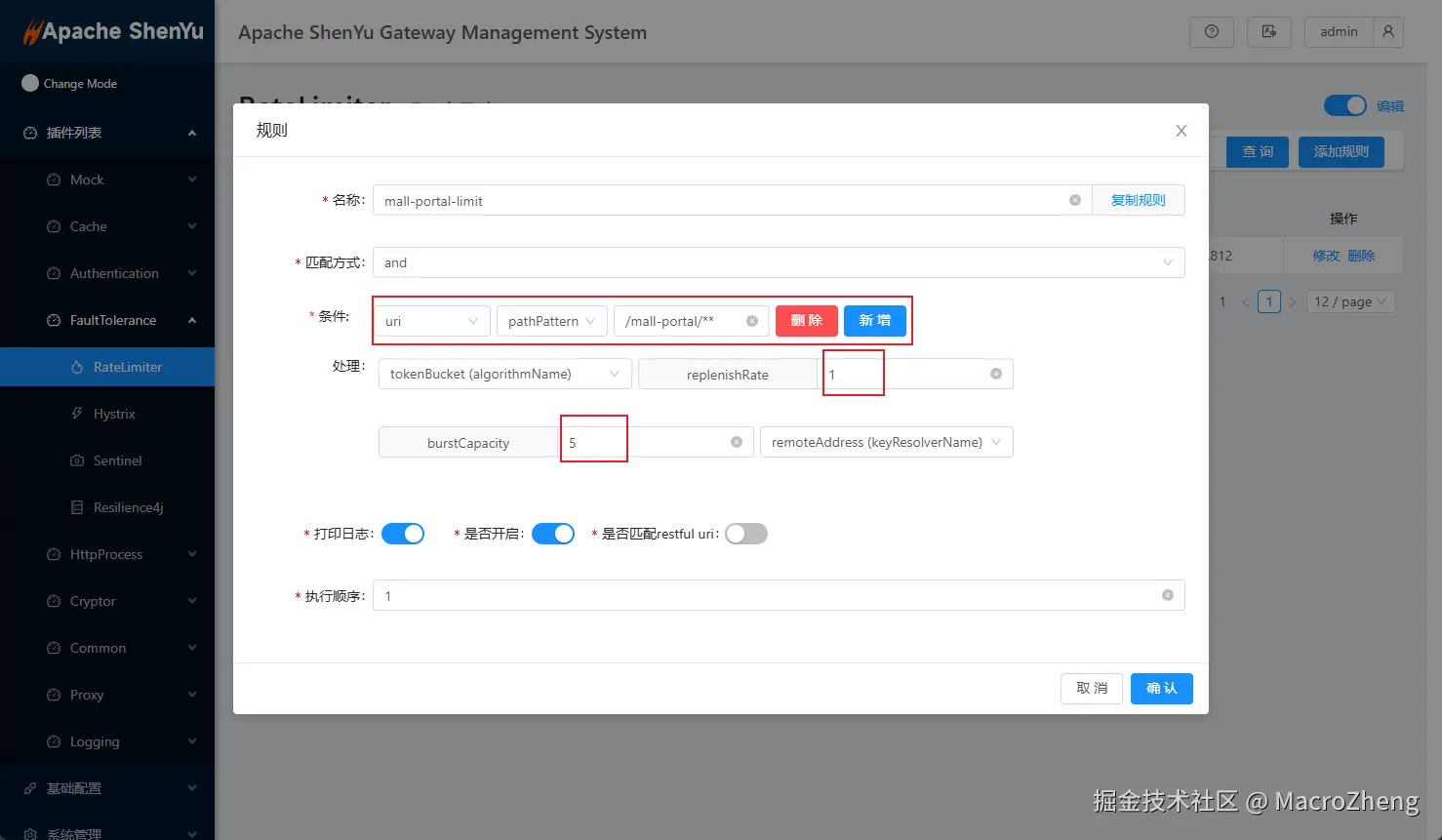Clear the mall-portal-limit name field icon
The height and width of the screenshot is (840, 1442).
click(1075, 200)
